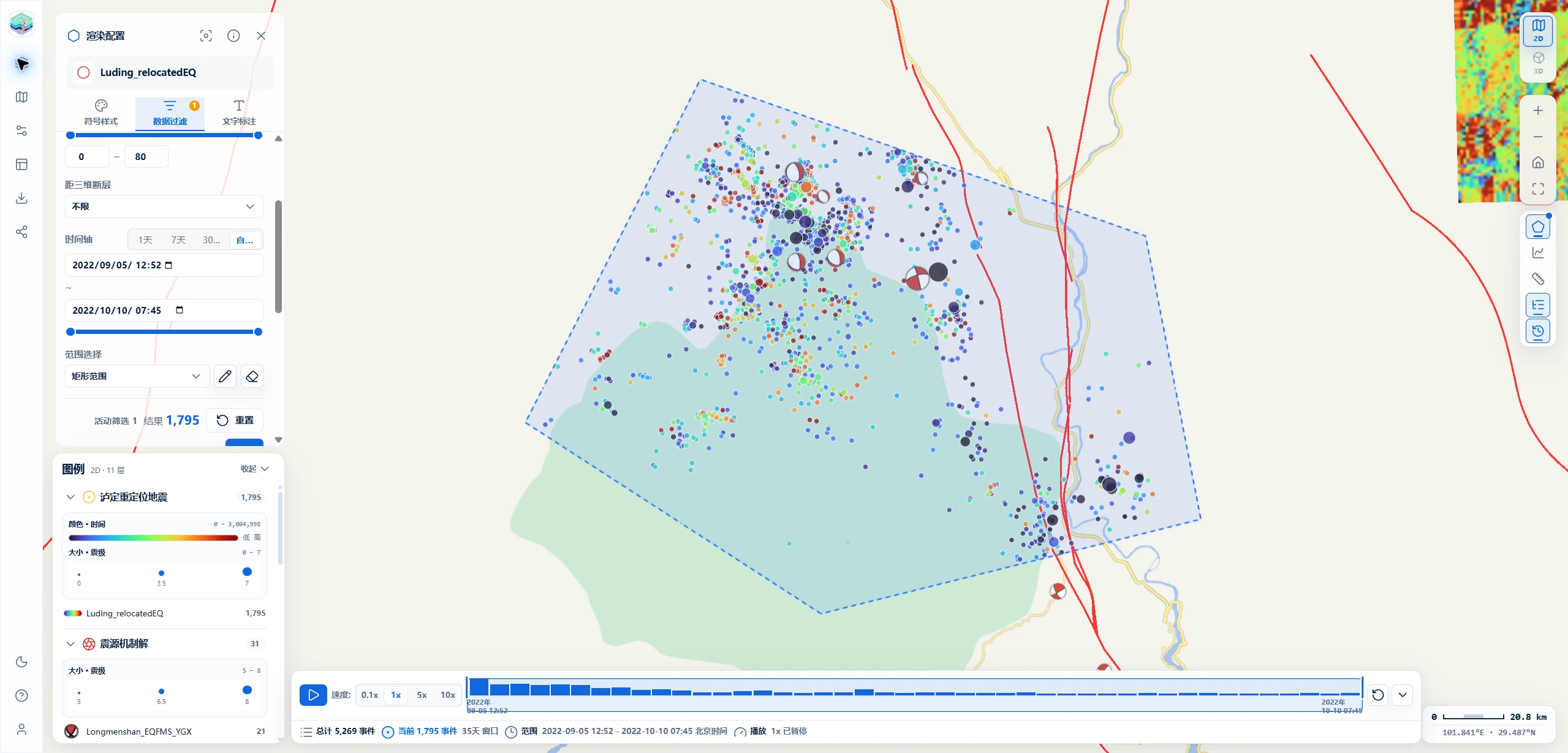Viewport: 1568px width, 753px height.
Task: Click the focus locate icon in panel header
Action: (206, 36)
